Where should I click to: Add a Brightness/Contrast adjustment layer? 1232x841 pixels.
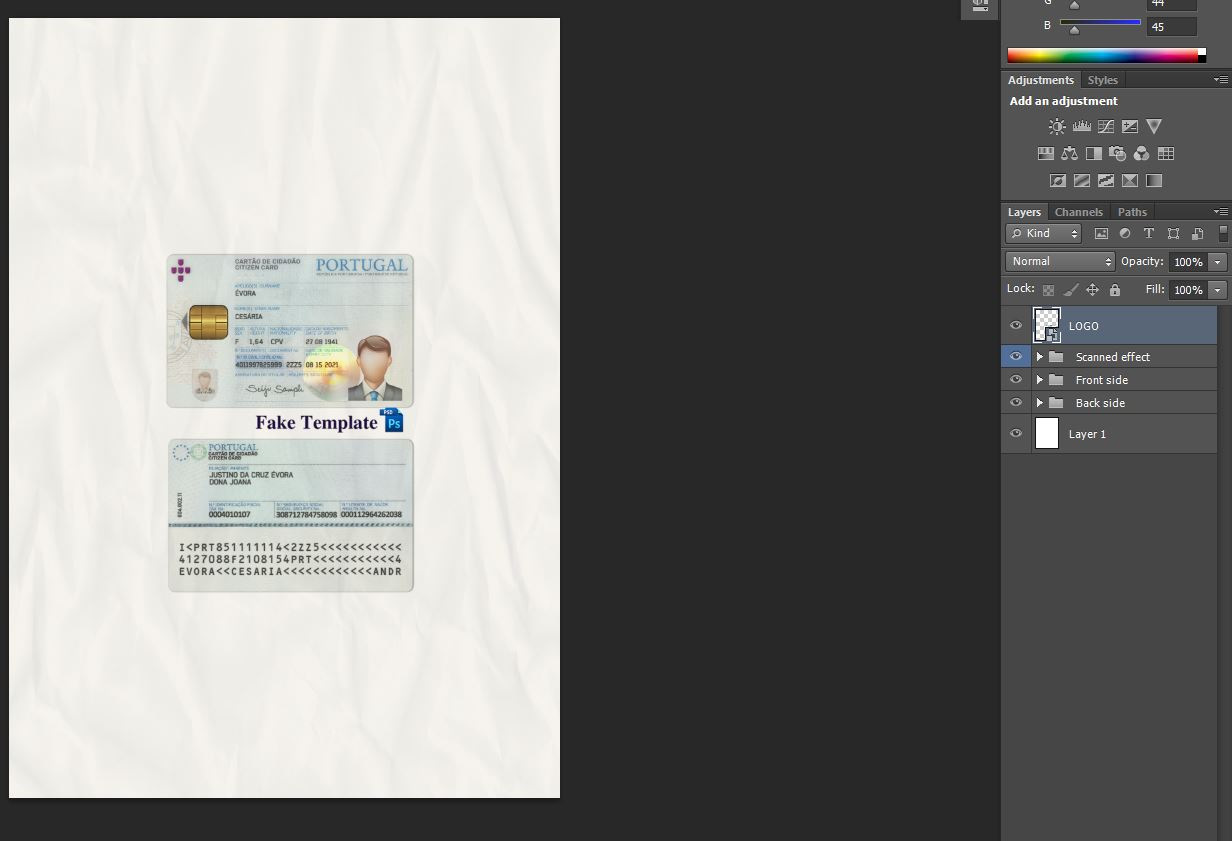1057,126
